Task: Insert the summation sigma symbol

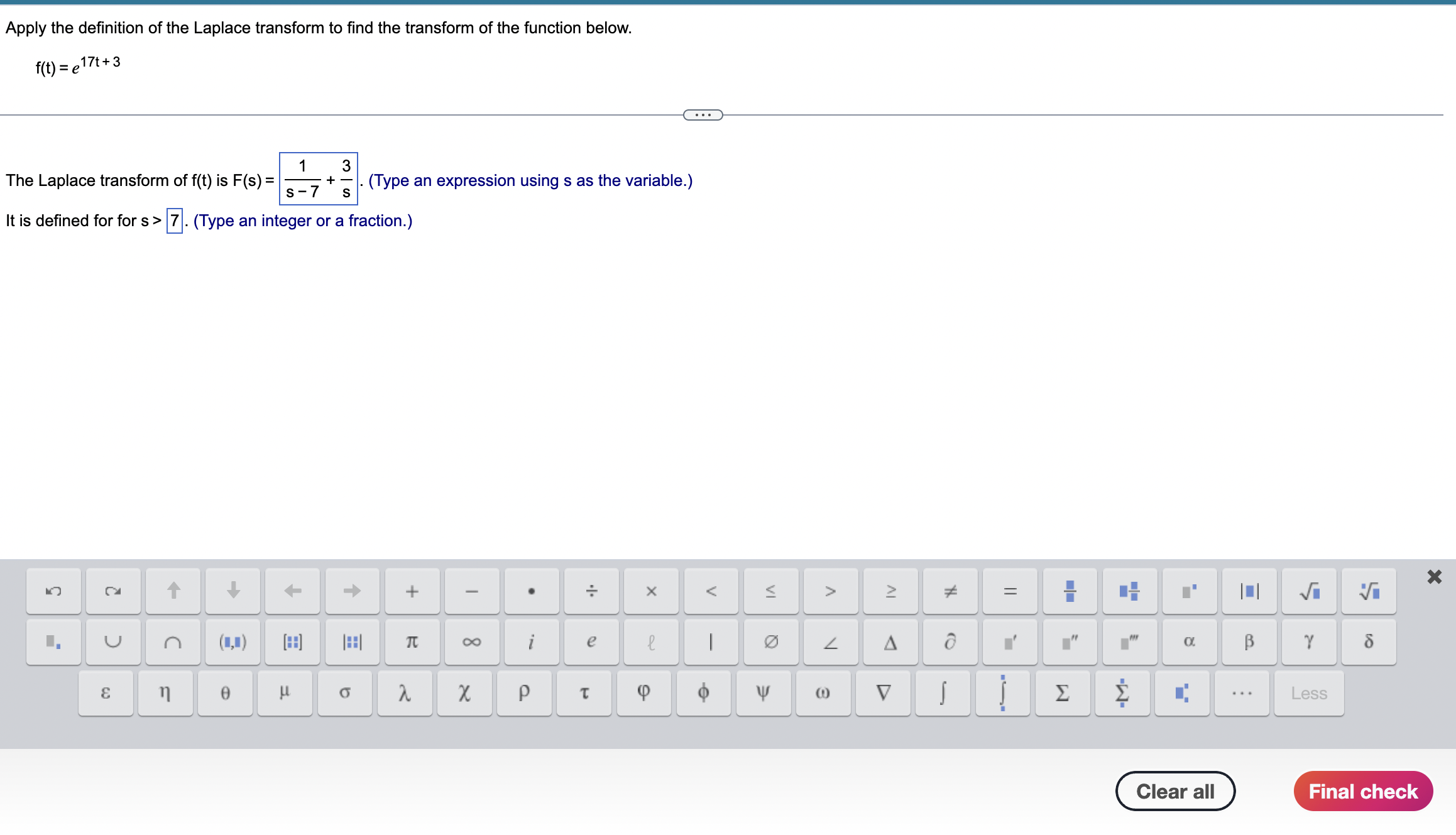Action: coord(1063,692)
